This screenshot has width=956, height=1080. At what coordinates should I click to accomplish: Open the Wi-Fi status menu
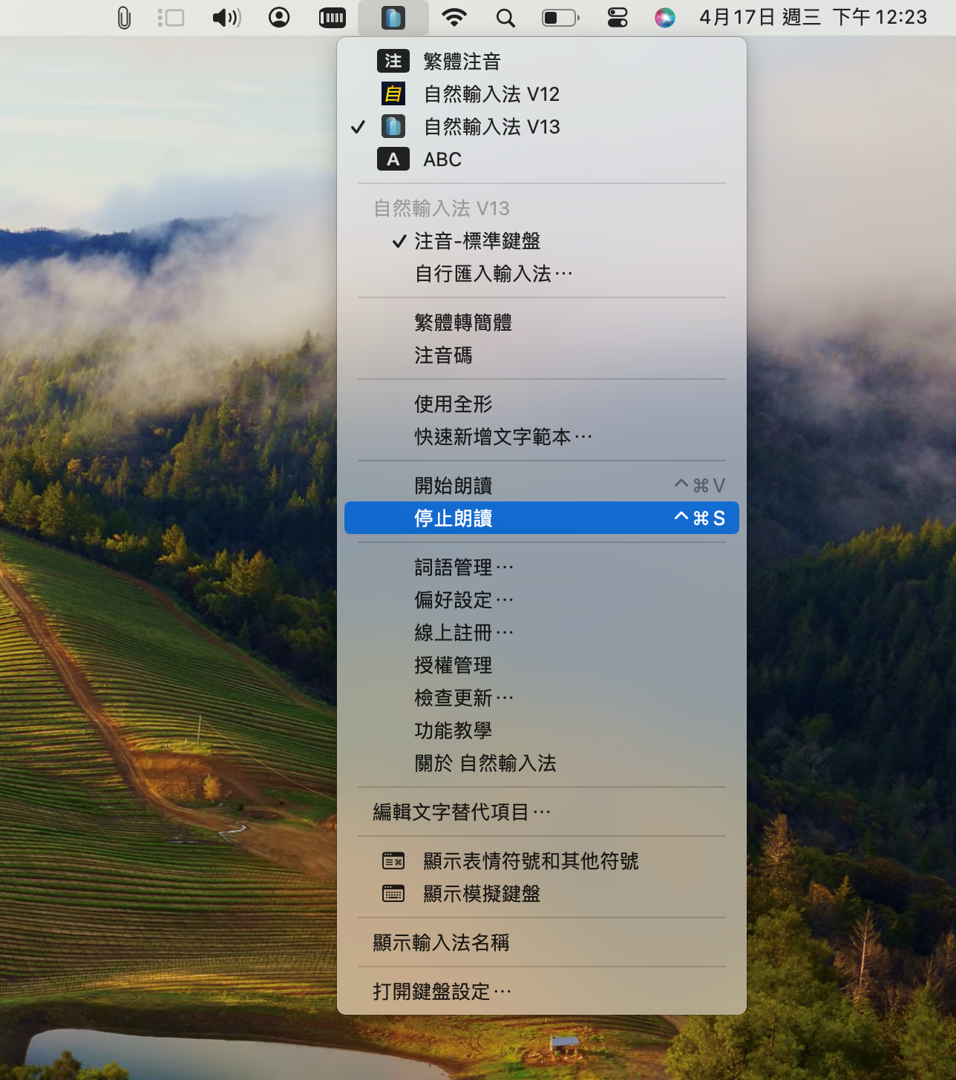(454, 17)
